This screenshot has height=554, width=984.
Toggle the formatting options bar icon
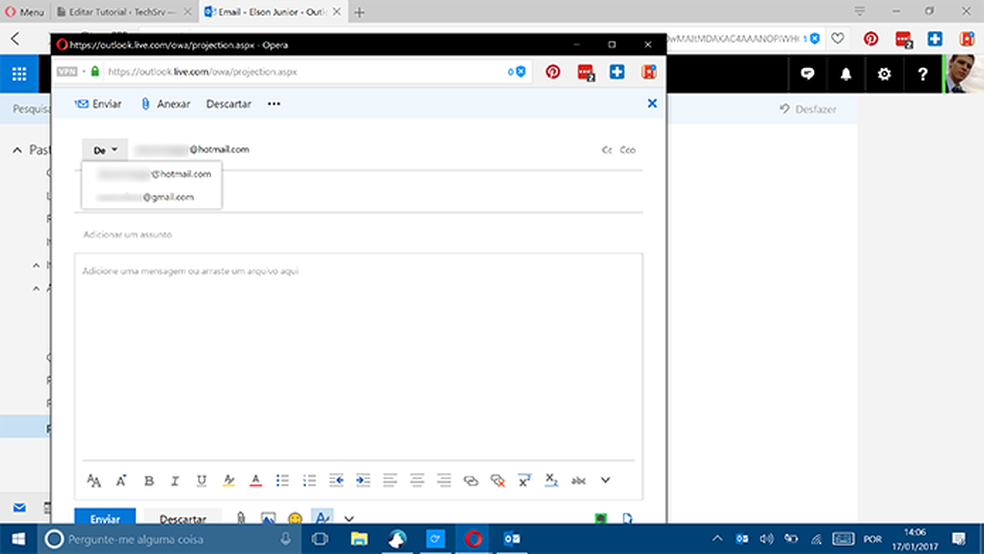(x=322, y=518)
